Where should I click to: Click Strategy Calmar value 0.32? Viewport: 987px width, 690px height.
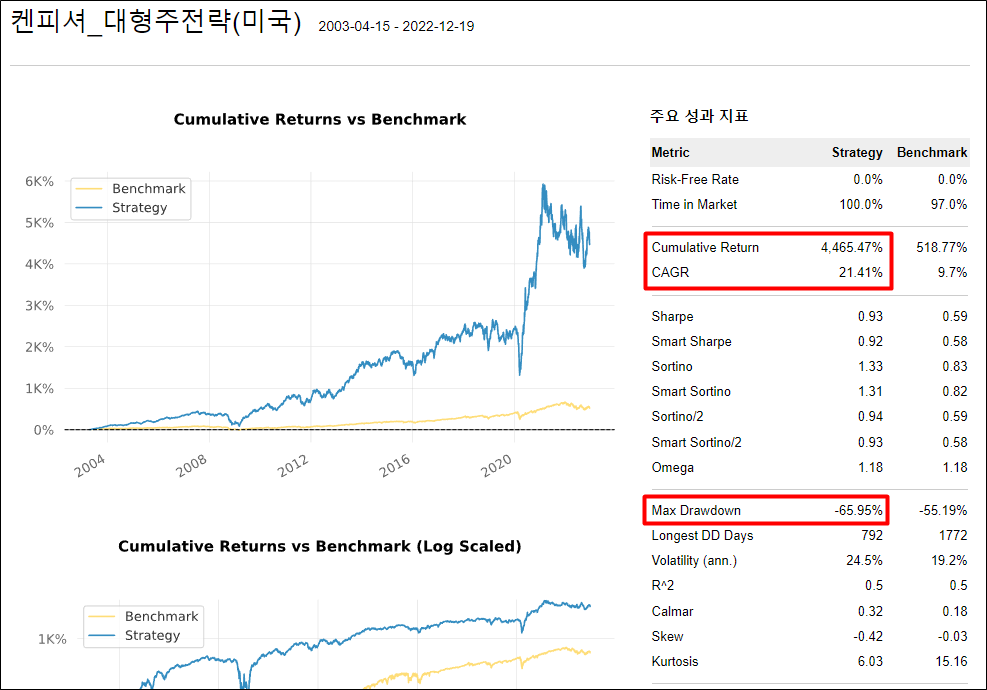870,611
